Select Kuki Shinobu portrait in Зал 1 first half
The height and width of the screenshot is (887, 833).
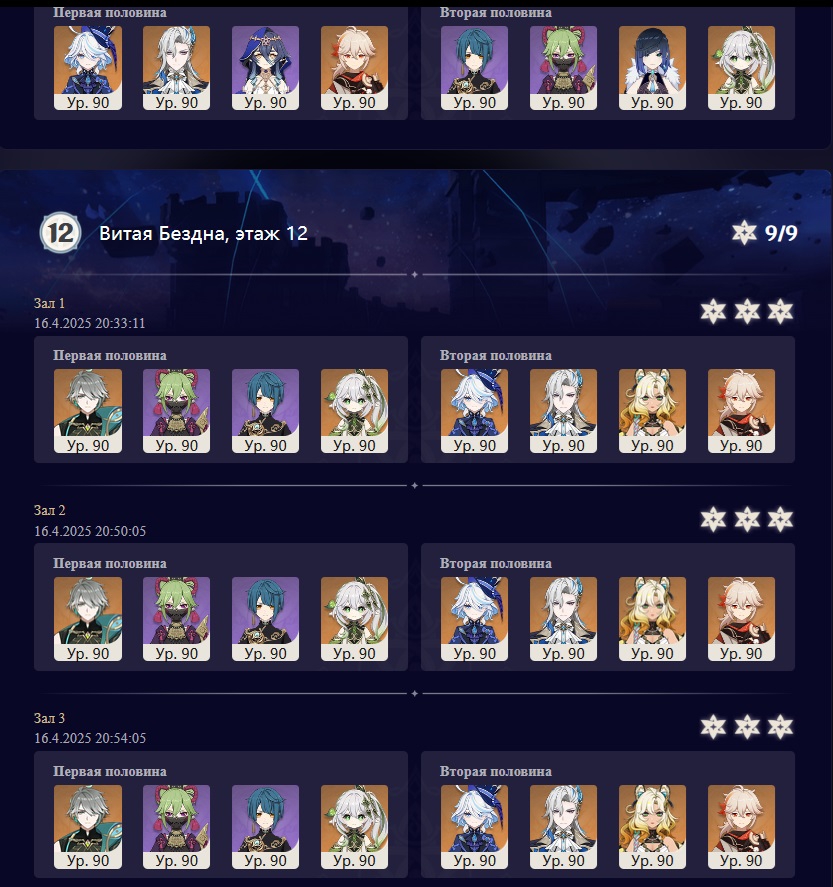[x=176, y=411]
